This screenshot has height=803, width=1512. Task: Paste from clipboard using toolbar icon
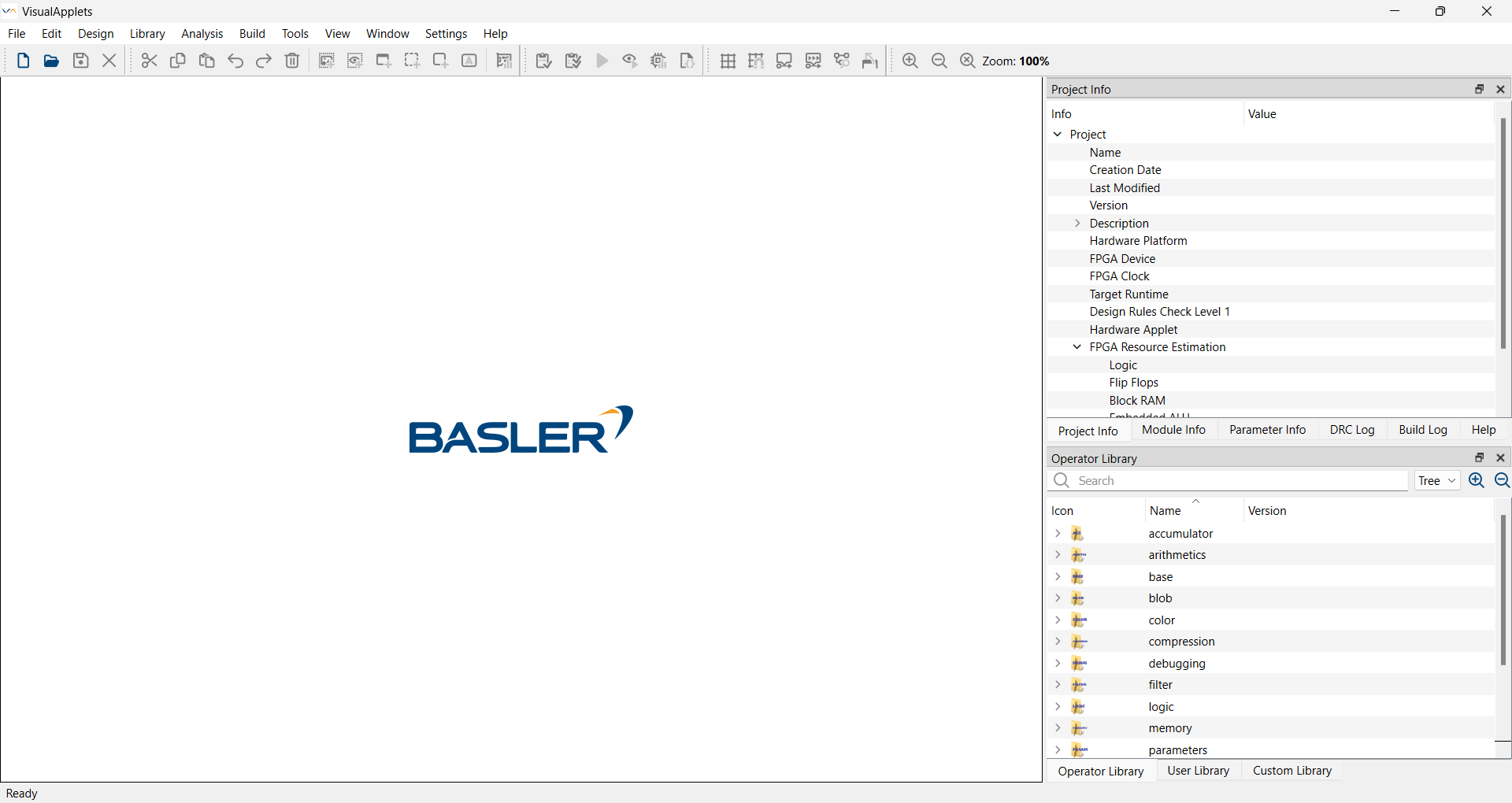coord(206,61)
